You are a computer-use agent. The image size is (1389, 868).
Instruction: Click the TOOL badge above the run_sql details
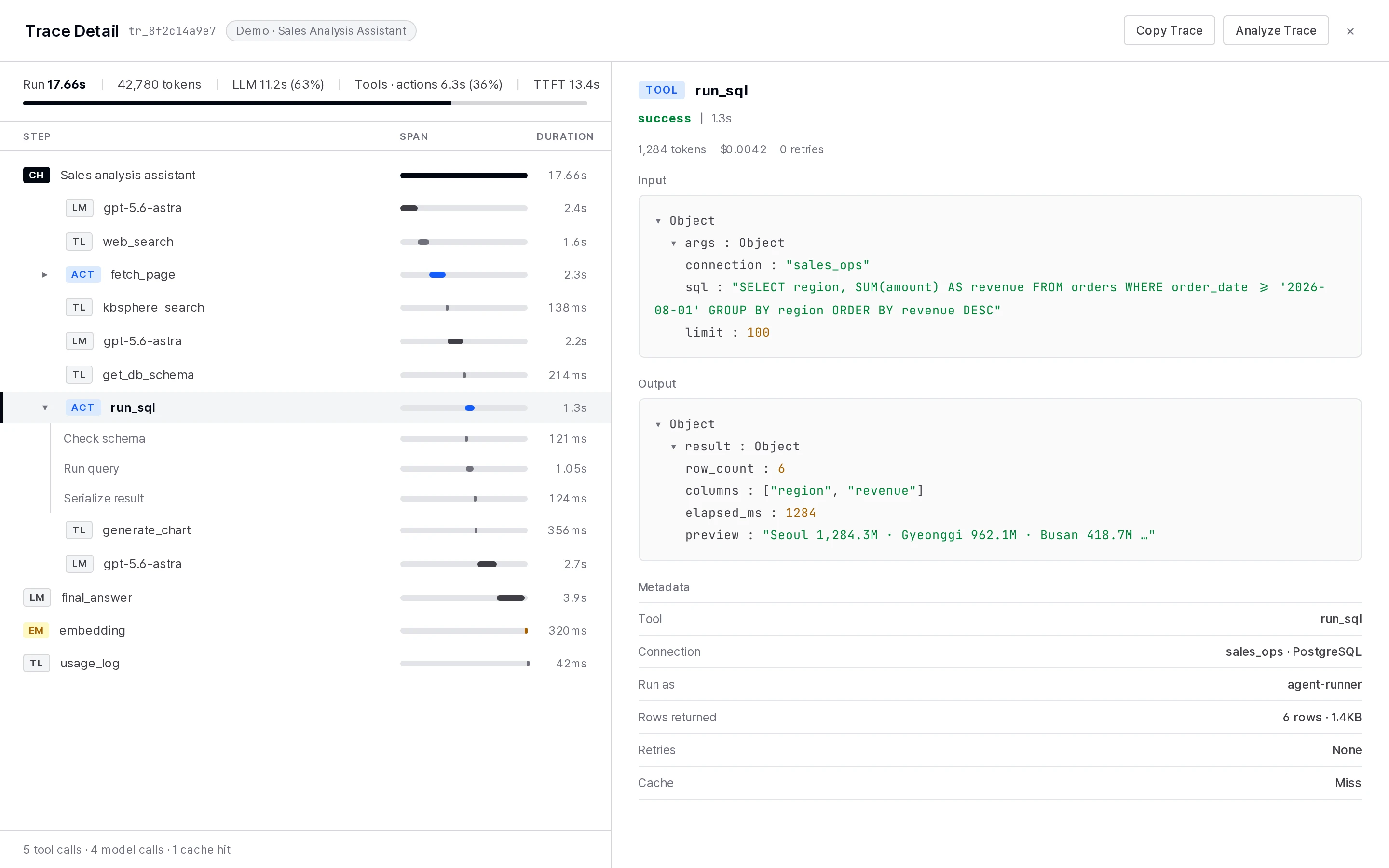coord(661,90)
